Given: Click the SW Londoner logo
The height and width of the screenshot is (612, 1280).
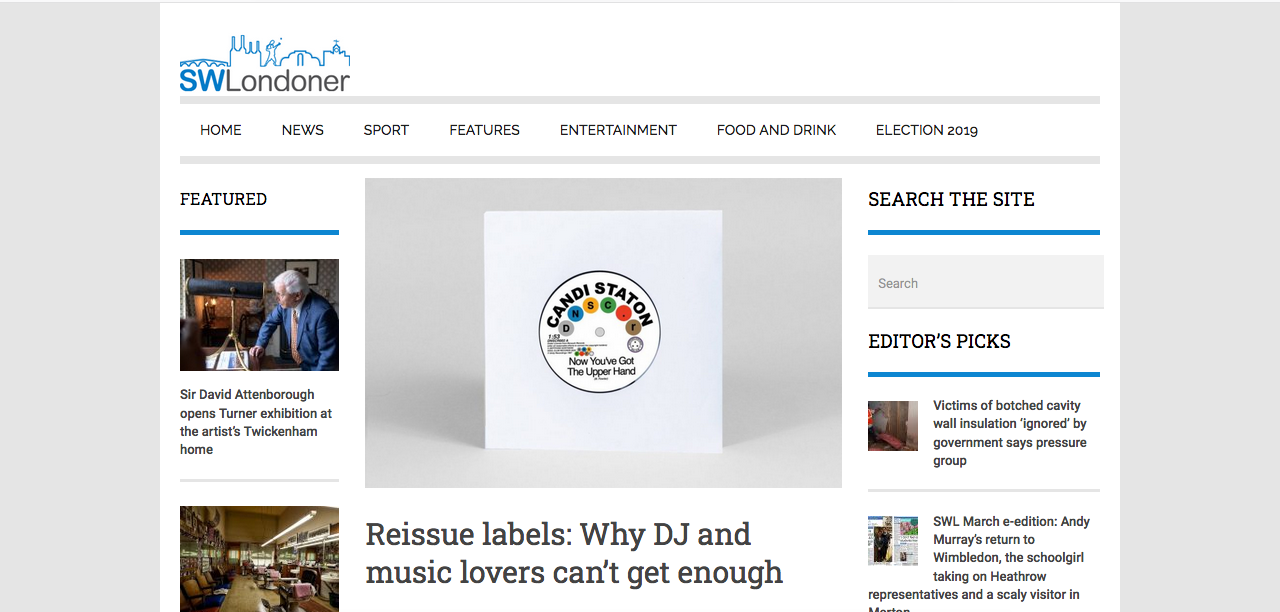Looking at the screenshot, I should tap(265, 64).
